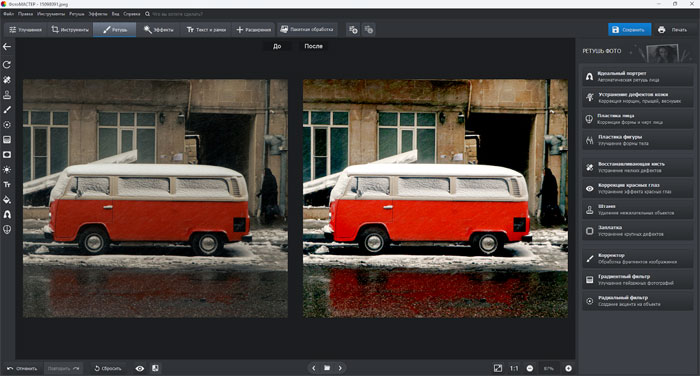Go to next photo with right chevron
This screenshot has height=376, width=700.
(x=340, y=368)
